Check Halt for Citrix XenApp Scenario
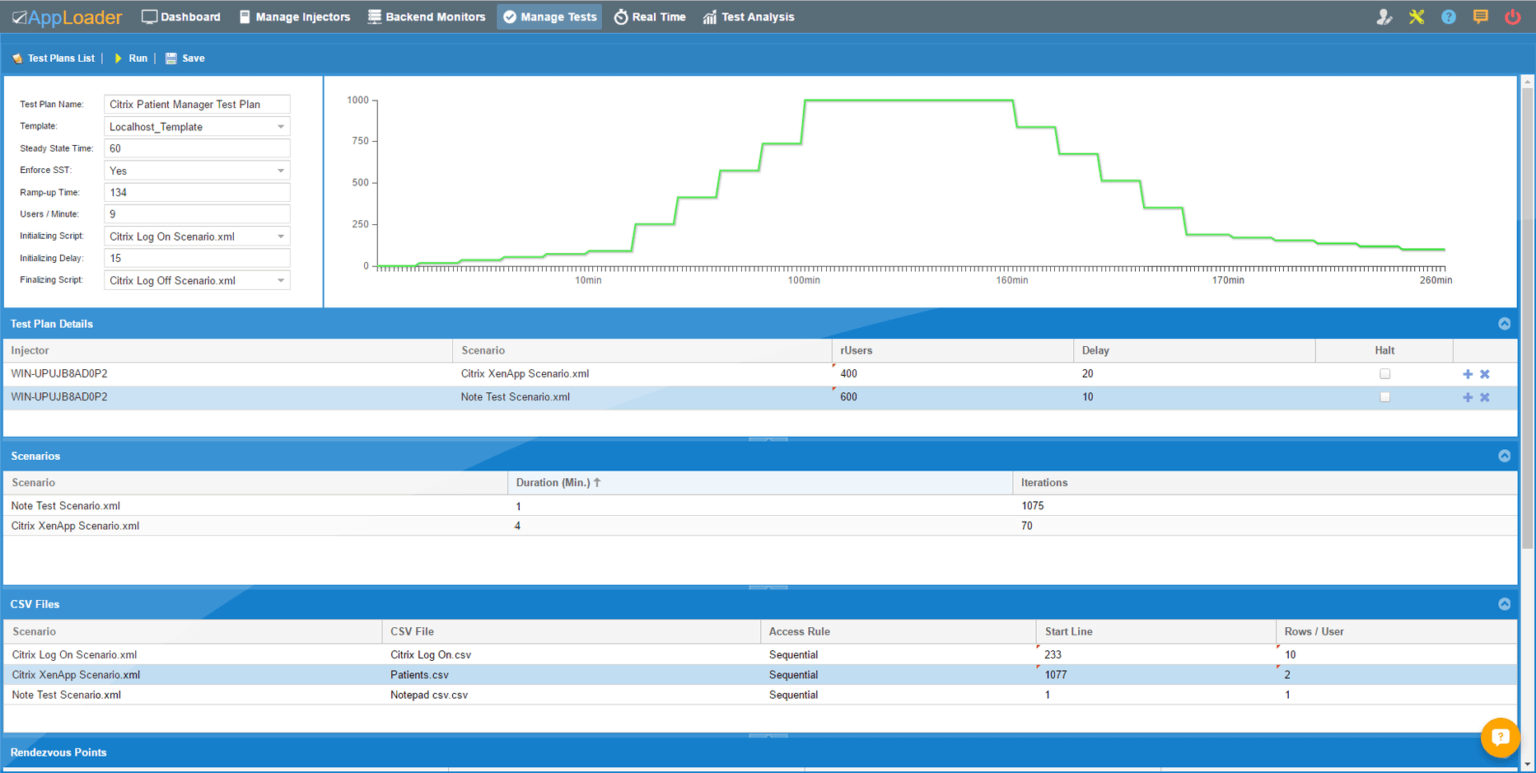 pyautogui.click(x=1384, y=373)
